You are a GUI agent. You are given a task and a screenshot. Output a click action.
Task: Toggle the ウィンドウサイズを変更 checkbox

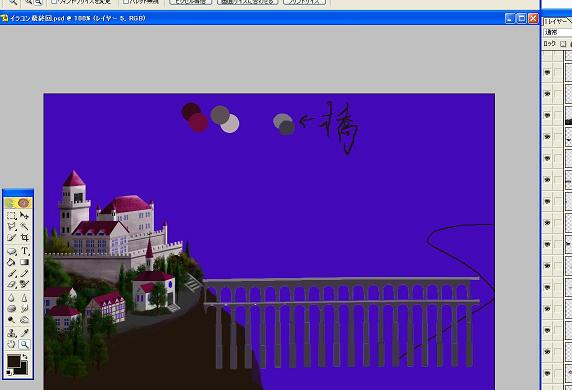(x=54, y=1)
